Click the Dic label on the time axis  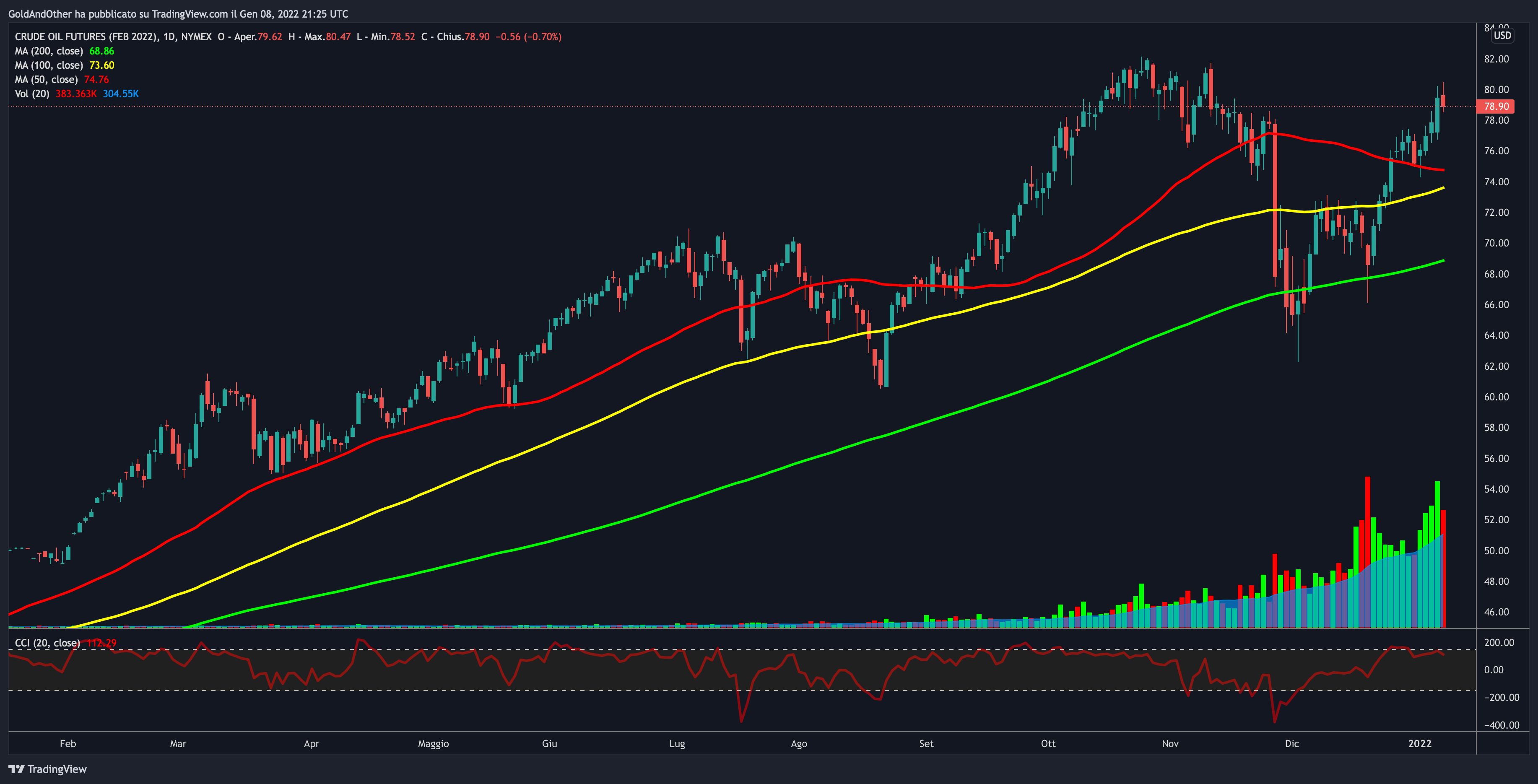tap(1292, 743)
